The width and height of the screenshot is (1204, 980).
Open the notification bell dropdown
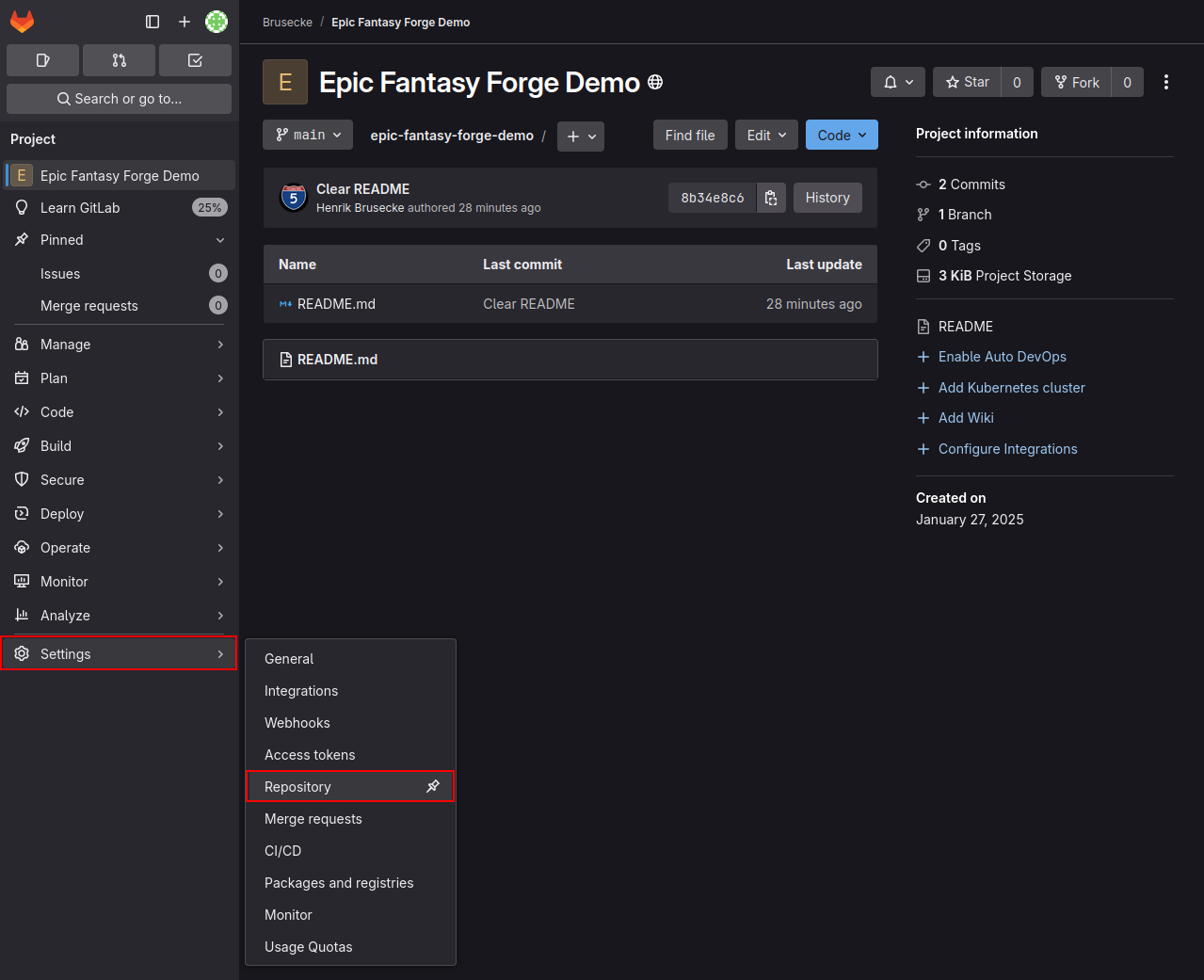898,82
